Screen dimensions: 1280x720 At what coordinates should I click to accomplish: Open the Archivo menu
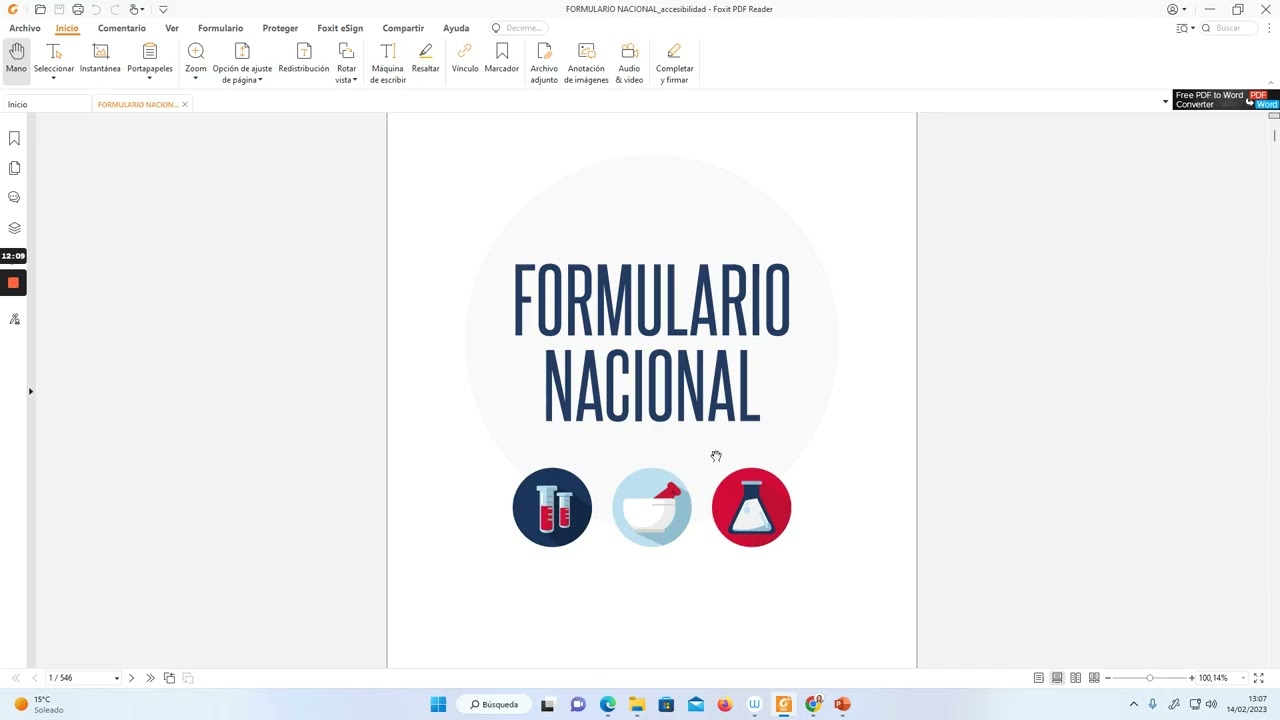[x=25, y=28]
